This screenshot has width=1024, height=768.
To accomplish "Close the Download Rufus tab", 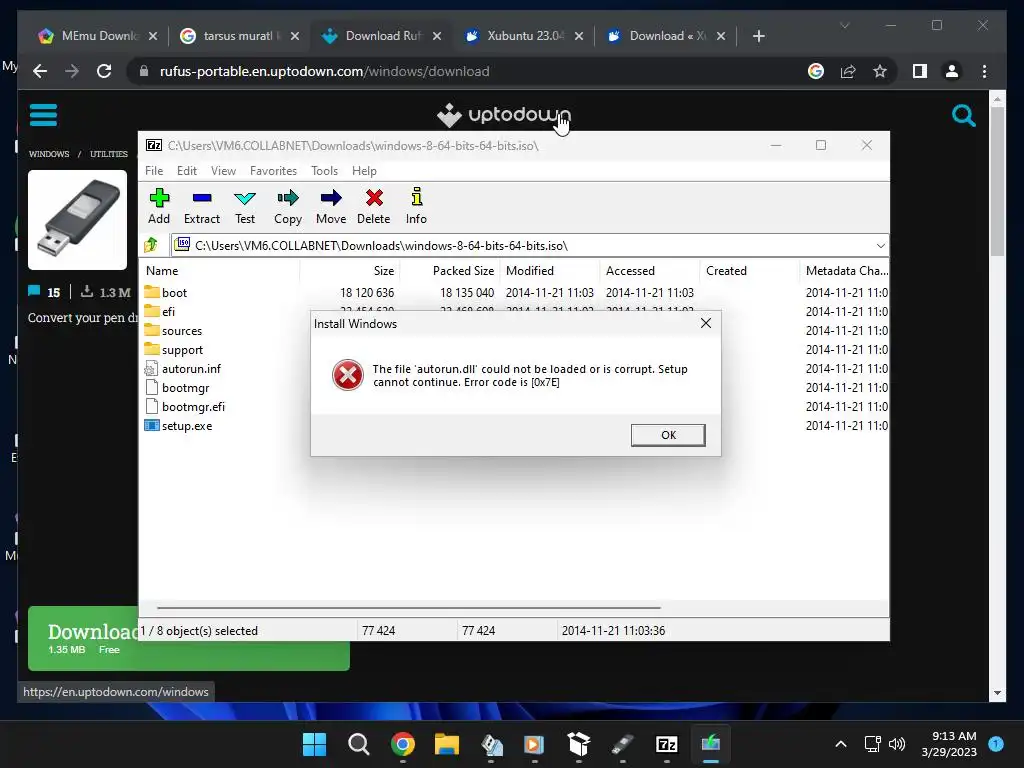I will (437, 36).
